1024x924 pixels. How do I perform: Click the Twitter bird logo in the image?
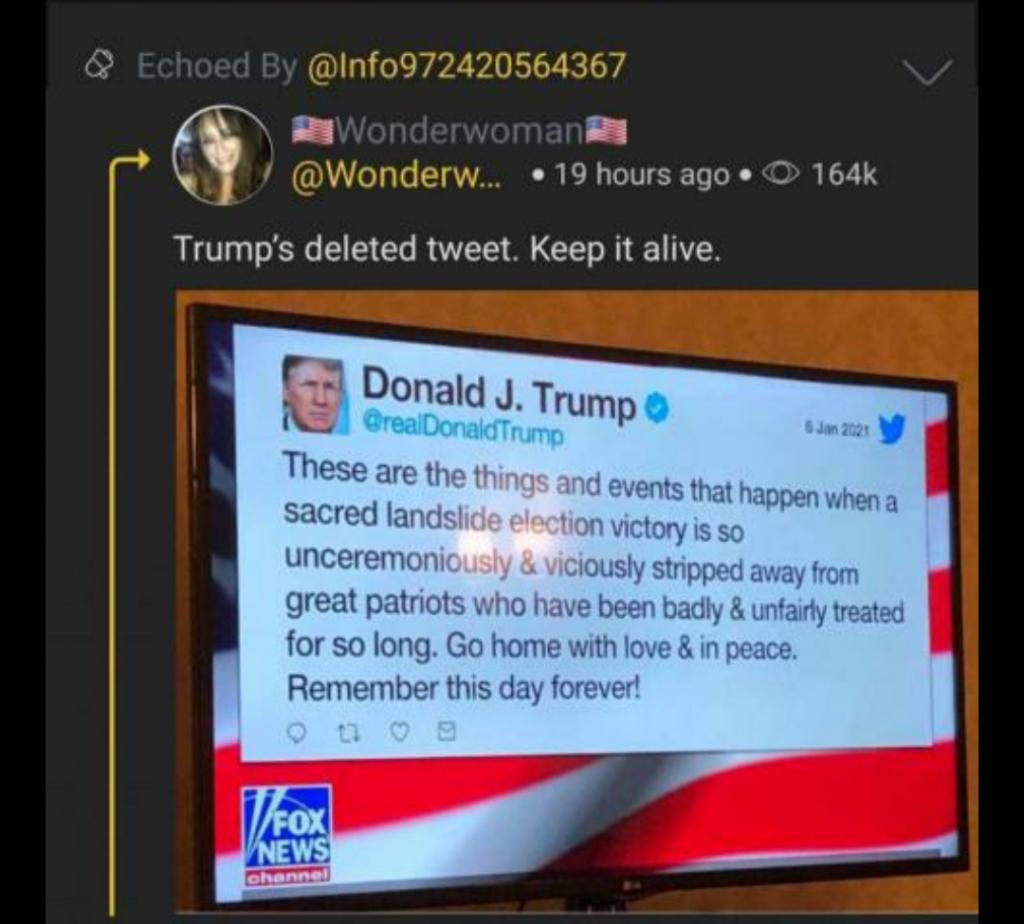[x=892, y=428]
